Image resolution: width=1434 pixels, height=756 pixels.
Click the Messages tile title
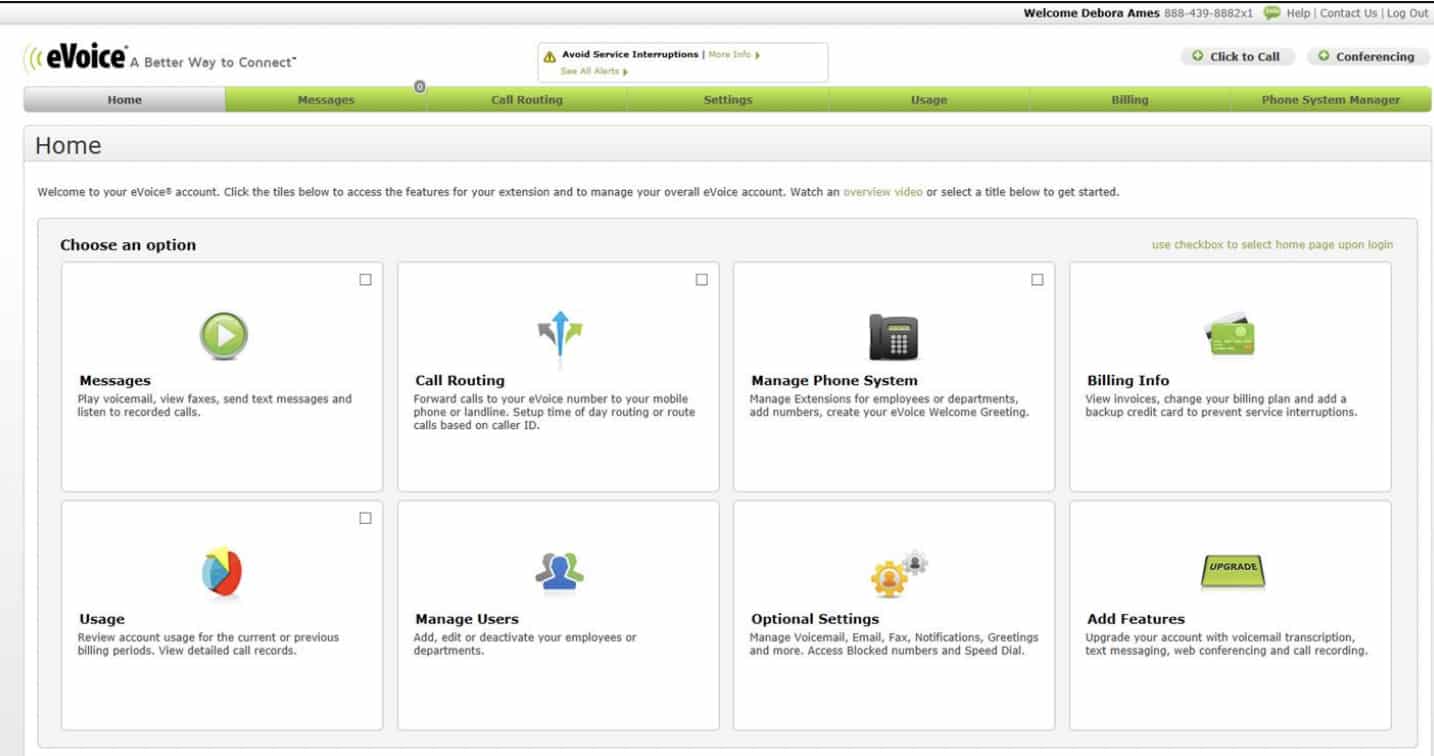[114, 381]
